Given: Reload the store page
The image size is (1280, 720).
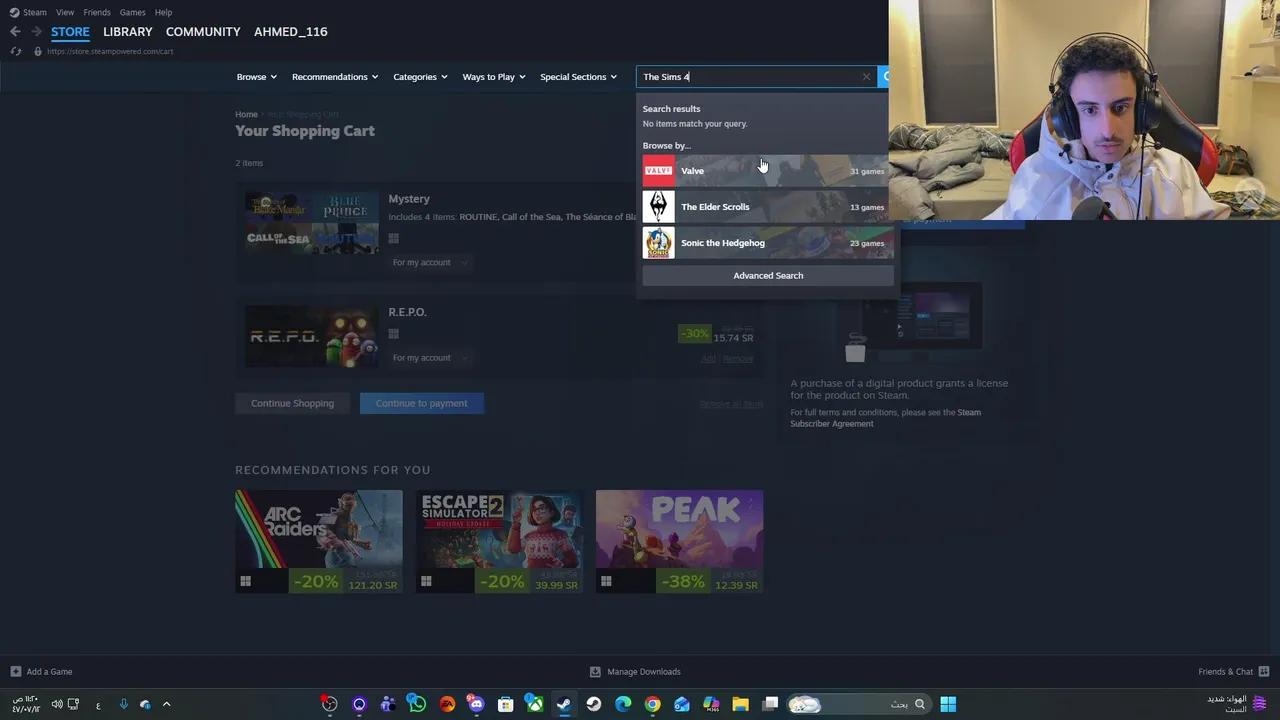Looking at the screenshot, I should (15, 51).
